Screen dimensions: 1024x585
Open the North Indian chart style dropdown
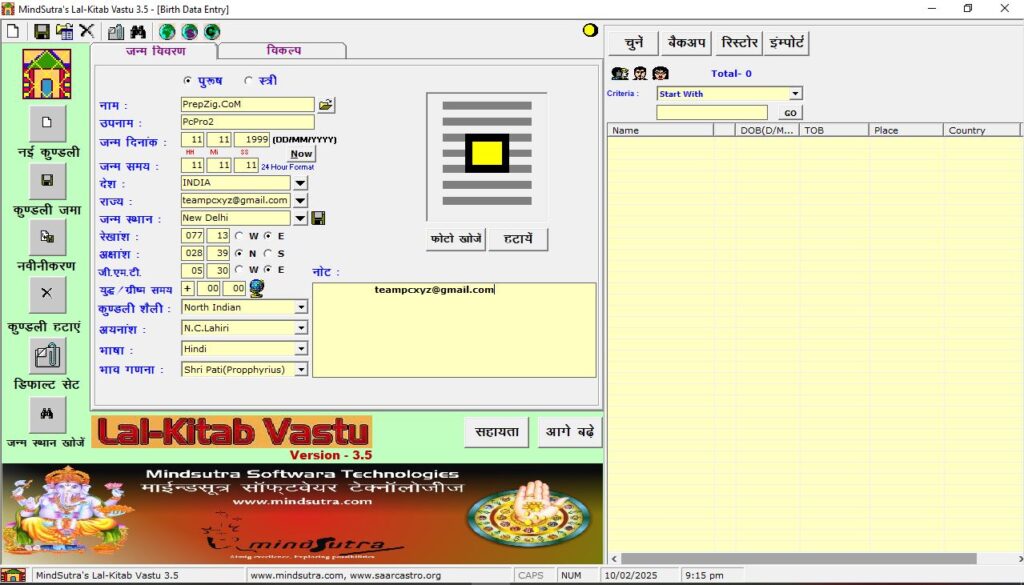click(x=301, y=307)
